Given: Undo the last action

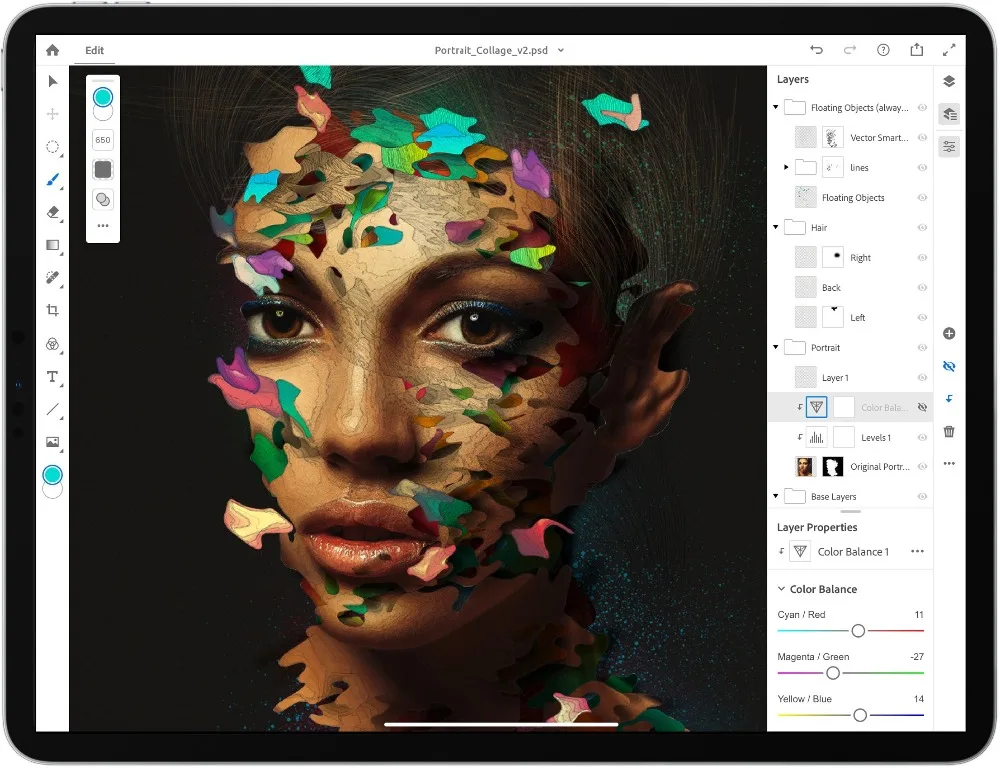Looking at the screenshot, I should [x=816, y=50].
